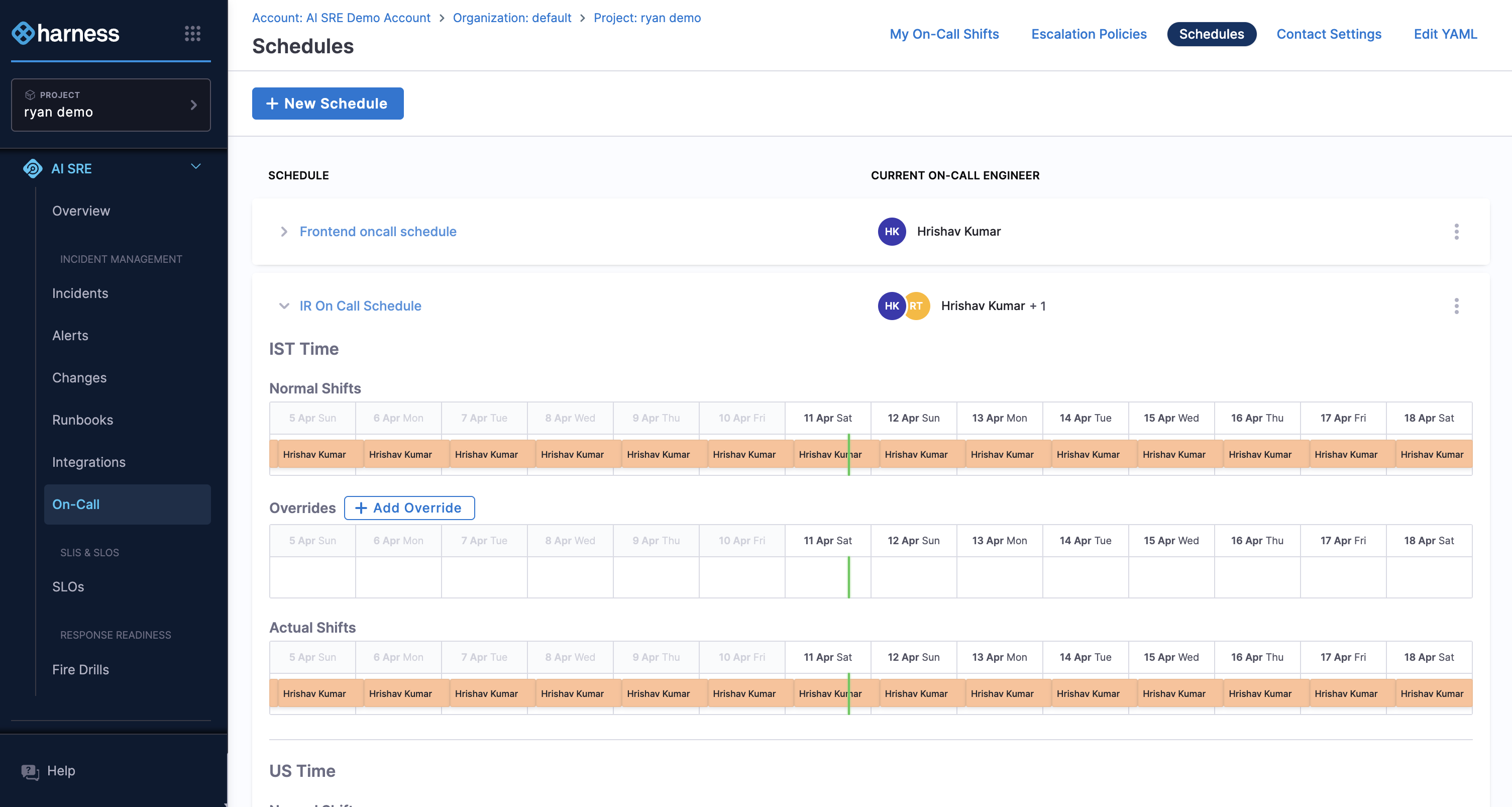
Task: Click the 13 Apr Mon header in Overrides
Action: [1000, 541]
